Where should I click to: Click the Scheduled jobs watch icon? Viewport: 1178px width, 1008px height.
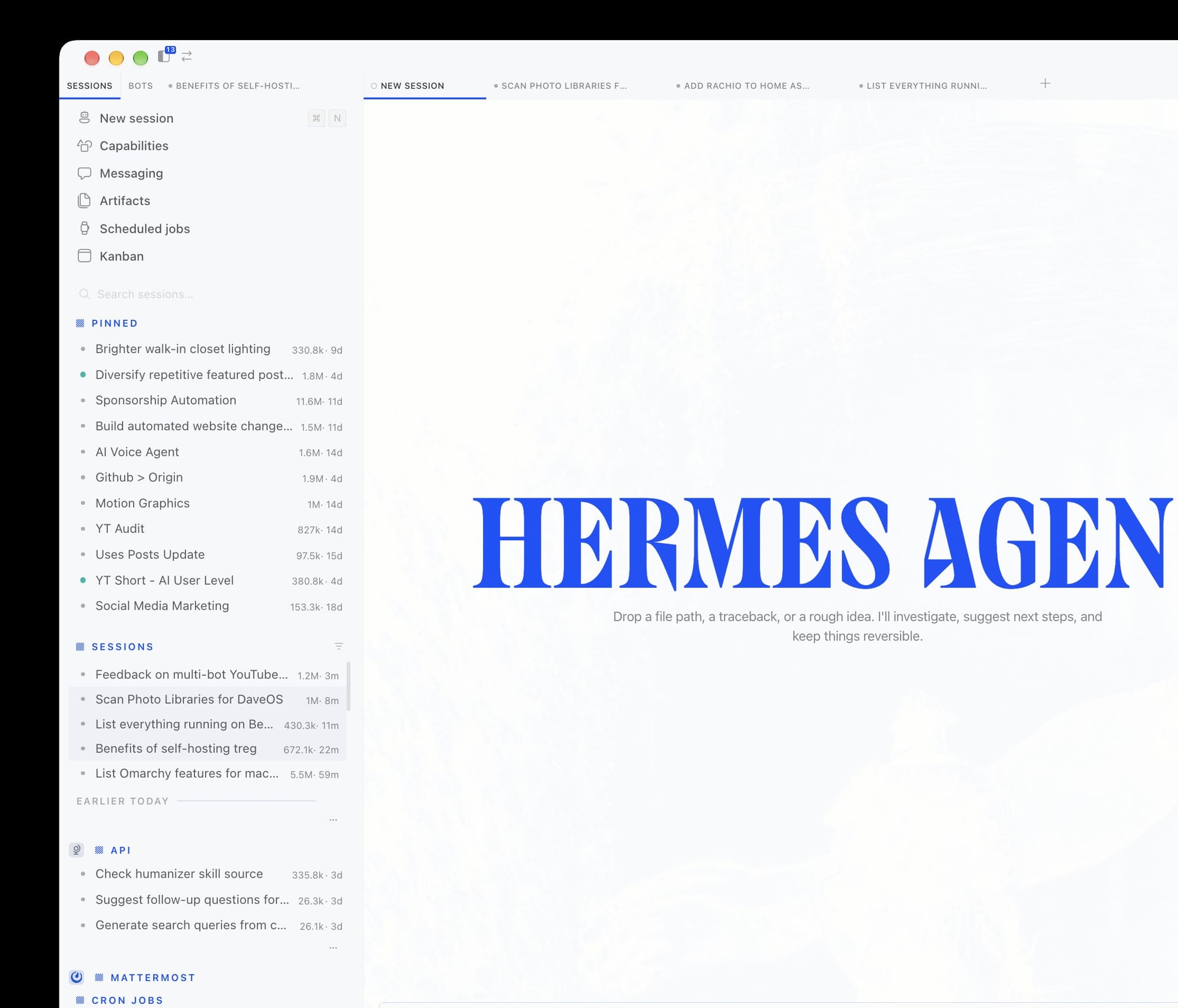click(x=84, y=229)
